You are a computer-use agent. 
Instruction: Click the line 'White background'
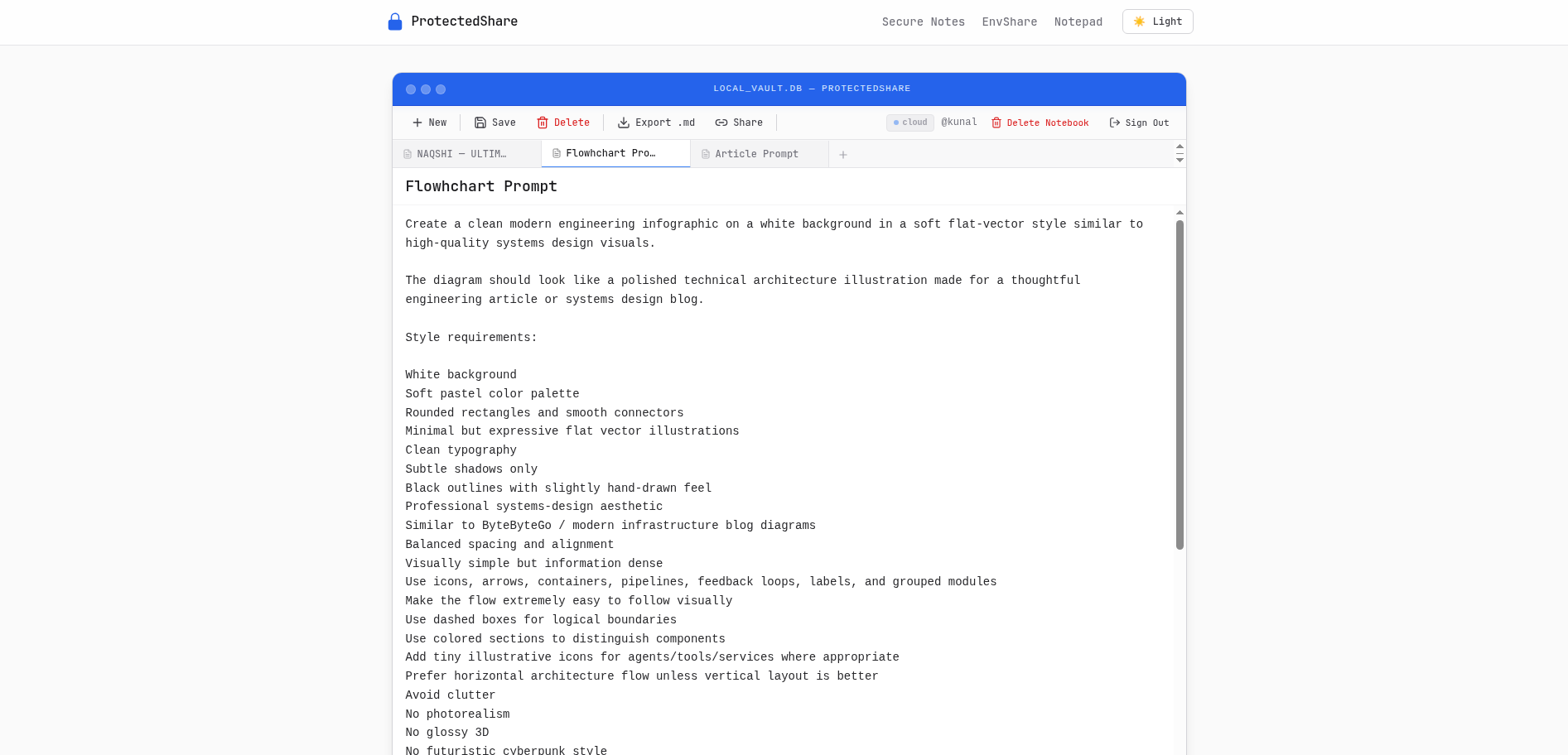point(461,375)
